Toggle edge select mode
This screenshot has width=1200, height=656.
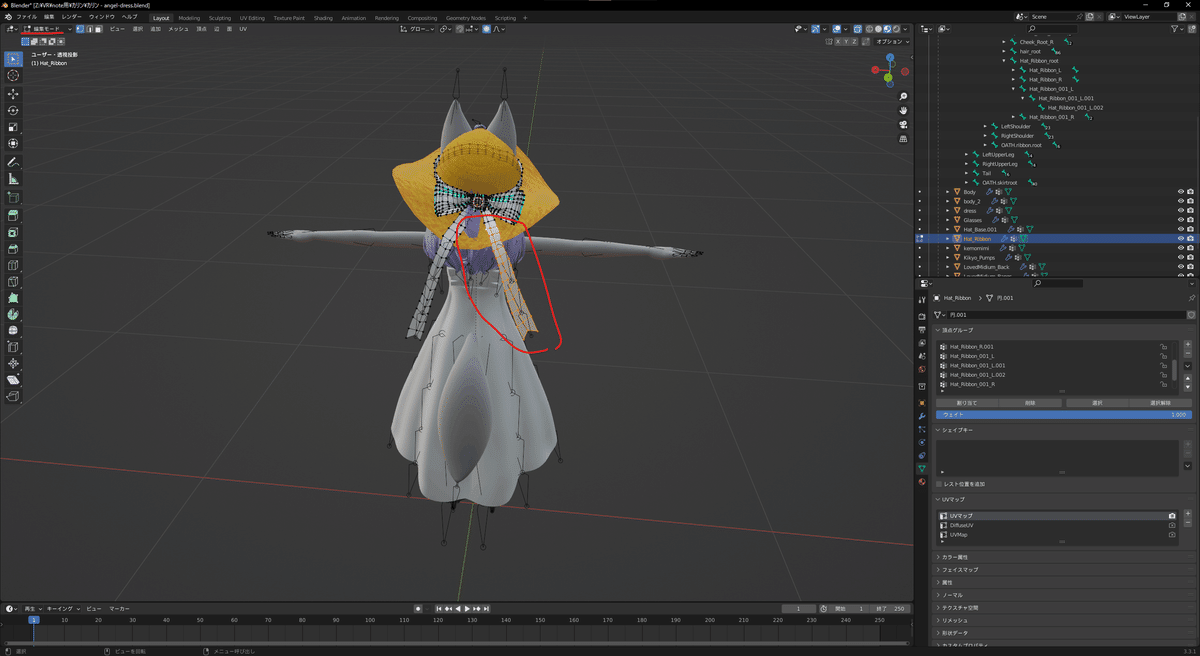click(x=89, y=29)
